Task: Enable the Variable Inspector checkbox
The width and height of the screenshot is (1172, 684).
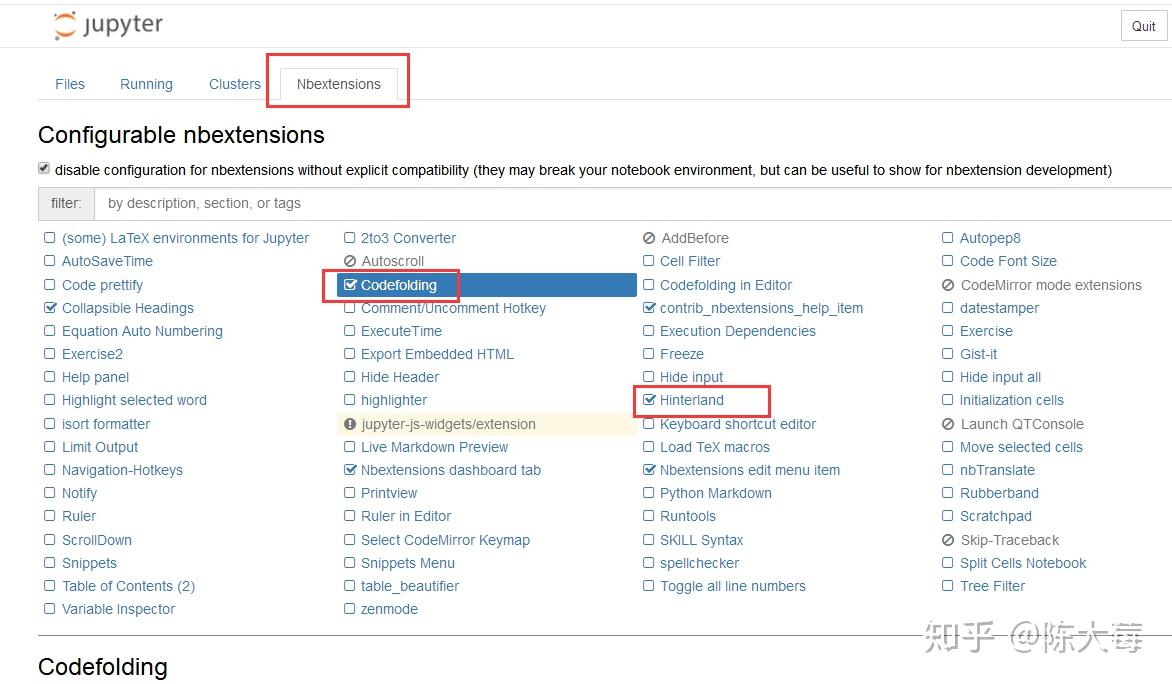Action: [x=50, y=609]
